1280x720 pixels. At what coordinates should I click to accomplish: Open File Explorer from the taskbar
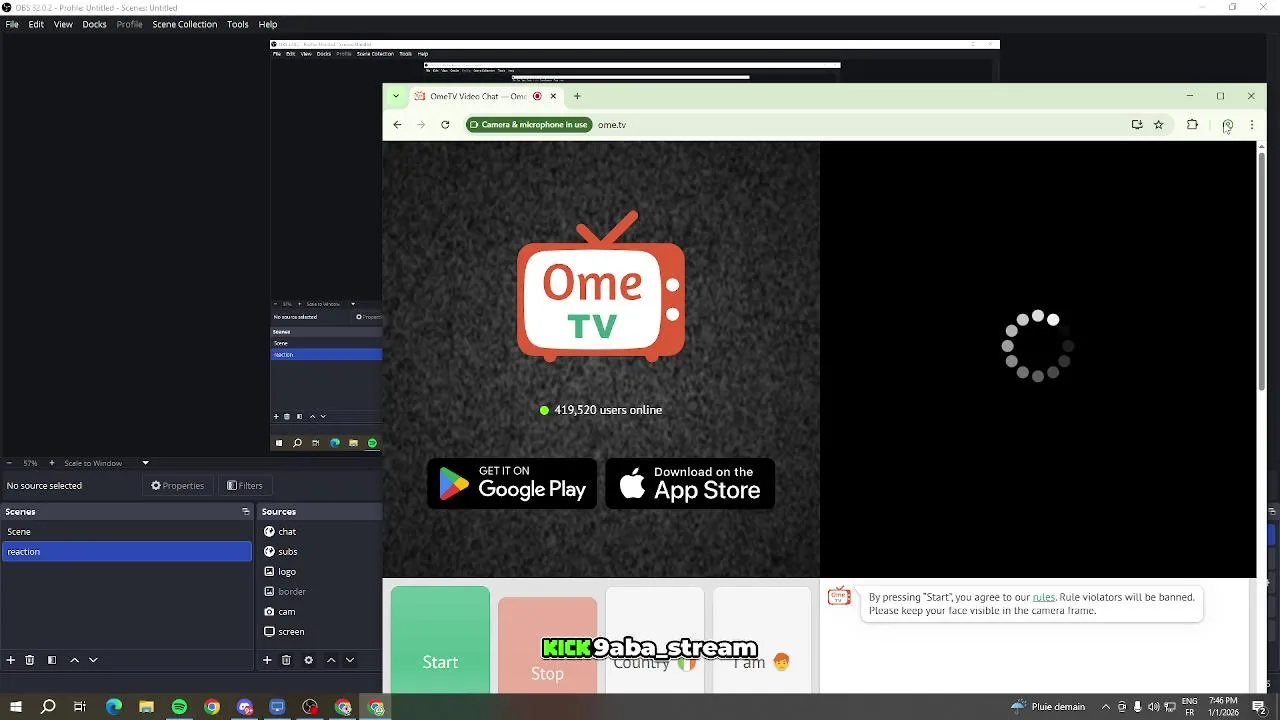click(x=146, y=707)
